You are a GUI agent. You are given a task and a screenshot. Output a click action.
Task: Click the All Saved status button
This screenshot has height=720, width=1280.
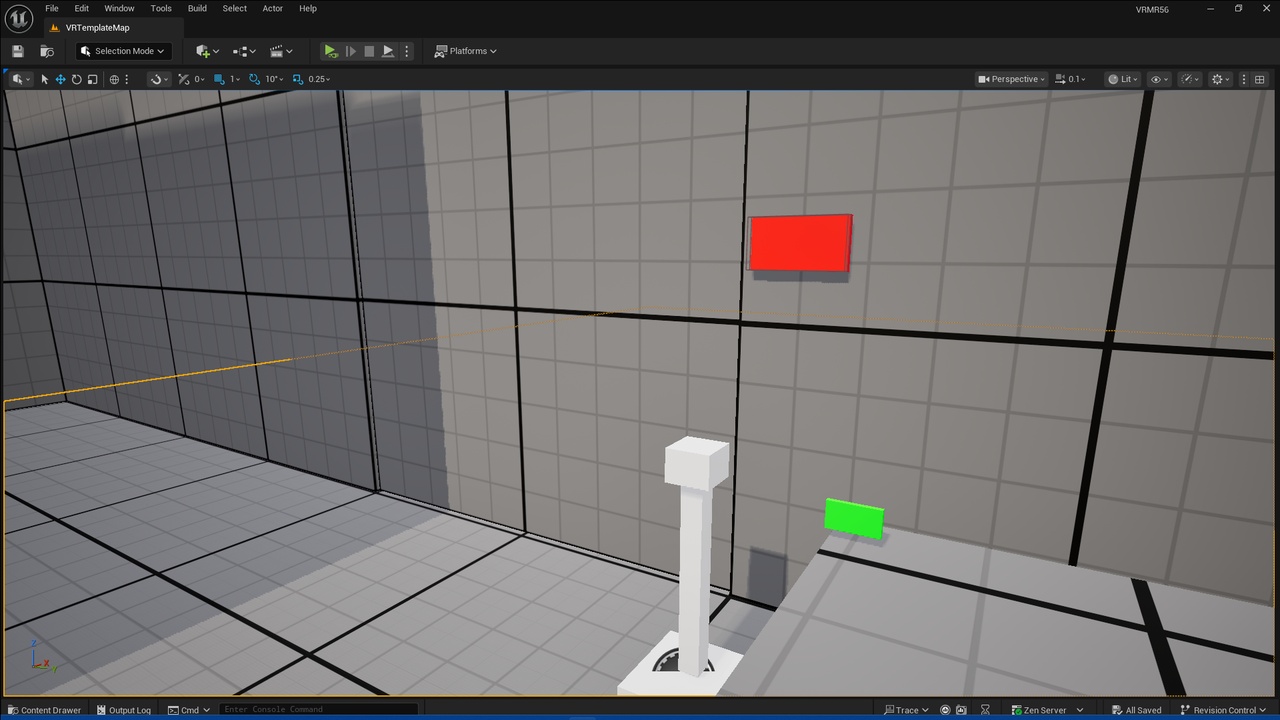(x=1136, y=710)
